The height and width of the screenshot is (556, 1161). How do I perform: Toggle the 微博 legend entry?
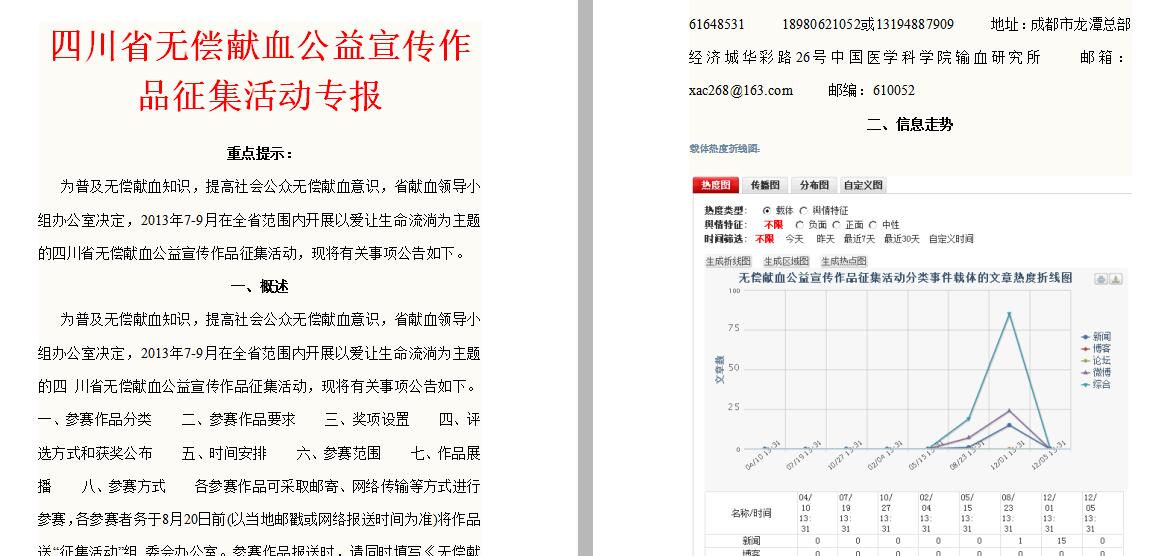click(1096, 372)
